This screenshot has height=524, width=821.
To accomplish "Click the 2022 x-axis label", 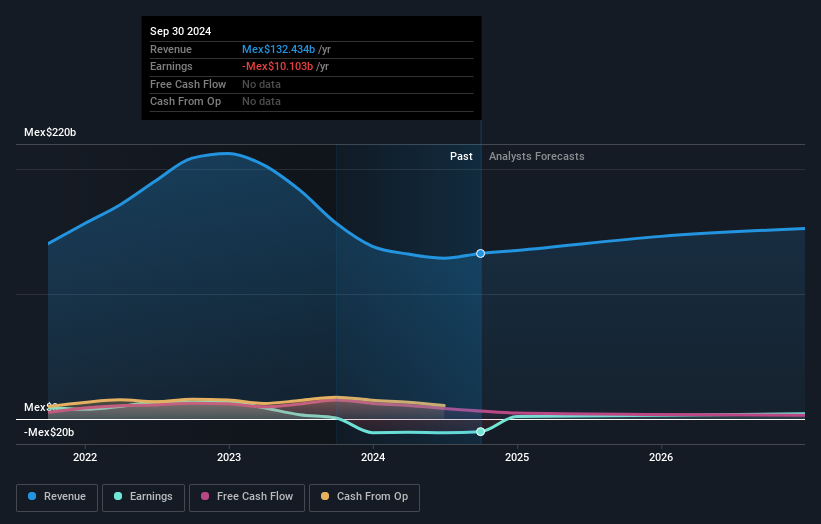I will click(x=85, y=457).
